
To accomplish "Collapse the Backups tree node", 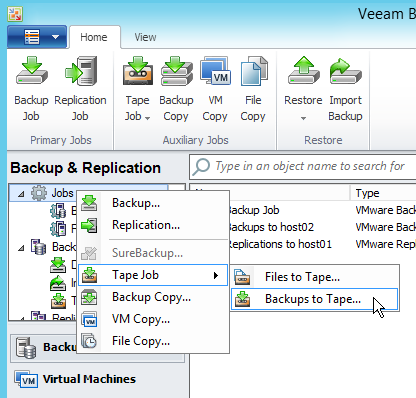I will click(x=21, y=248).
